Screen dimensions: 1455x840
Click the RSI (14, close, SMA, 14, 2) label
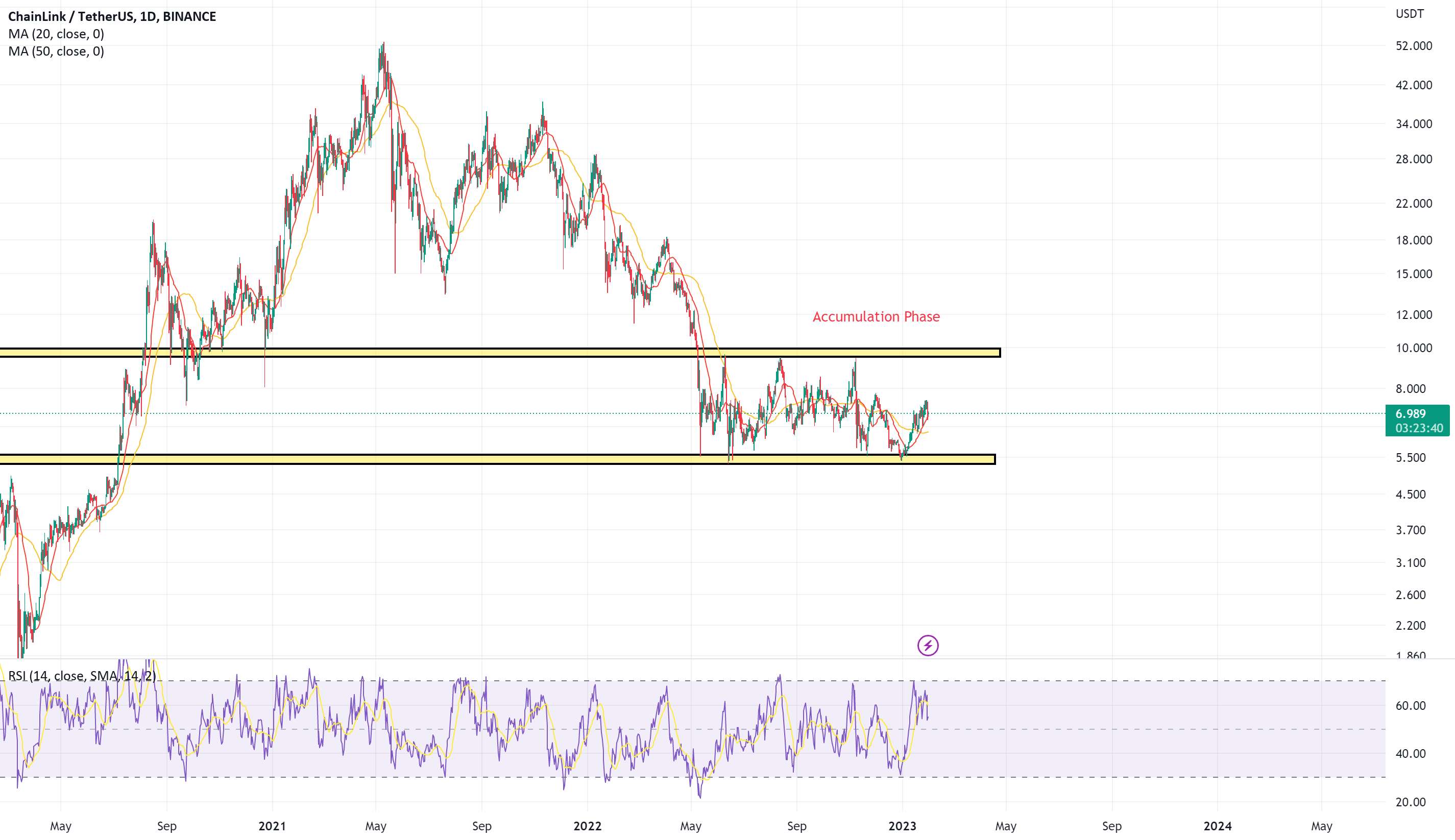click(x=82, y=676)
